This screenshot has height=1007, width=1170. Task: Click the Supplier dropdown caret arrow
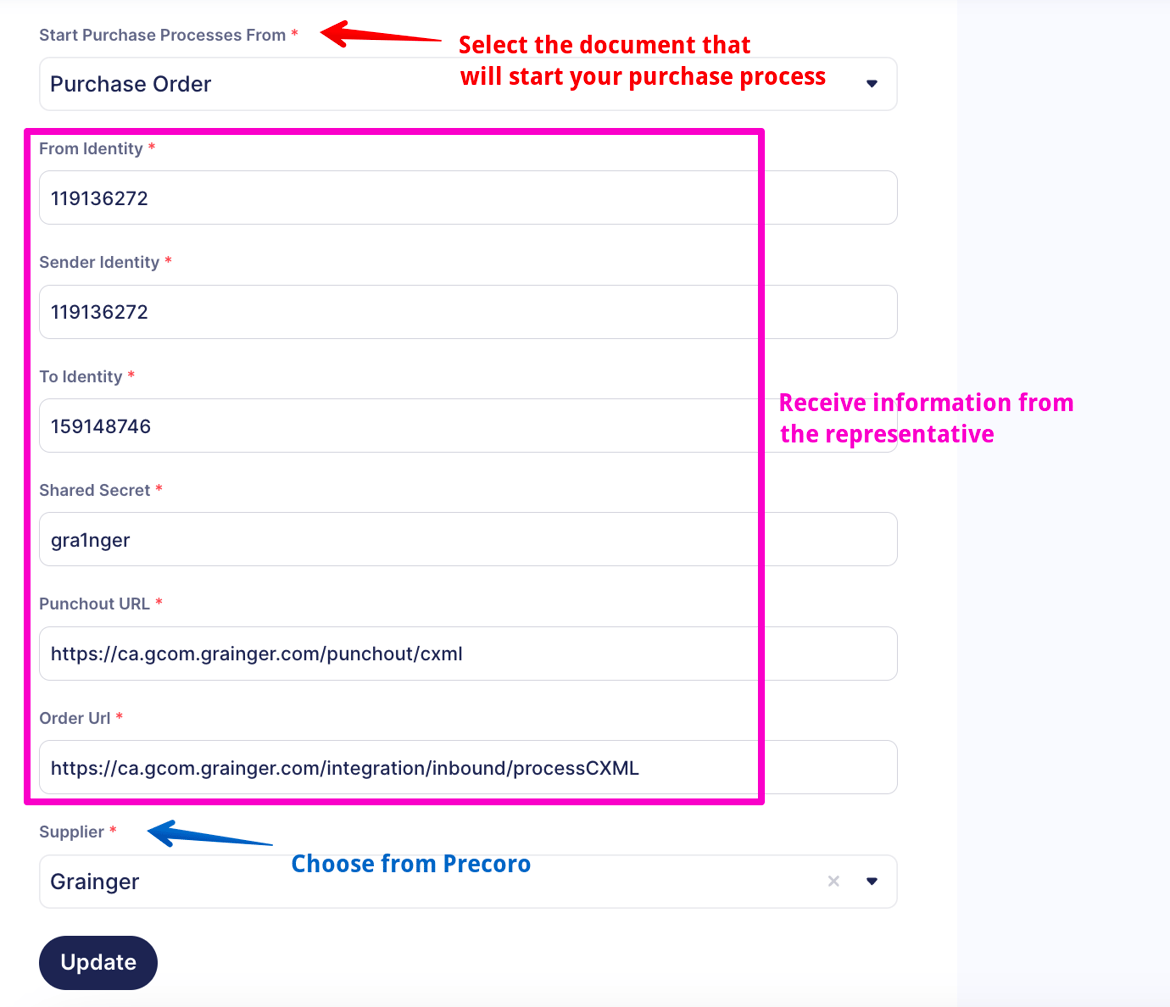pos(872,881)
